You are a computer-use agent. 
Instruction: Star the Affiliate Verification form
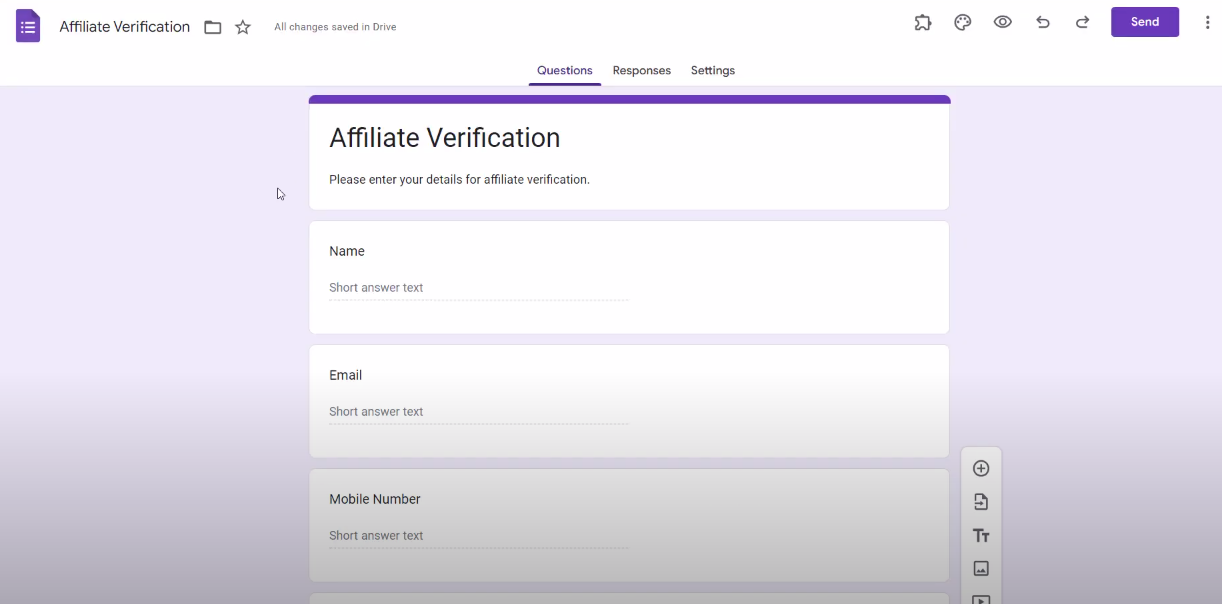[x=243, y=27]
